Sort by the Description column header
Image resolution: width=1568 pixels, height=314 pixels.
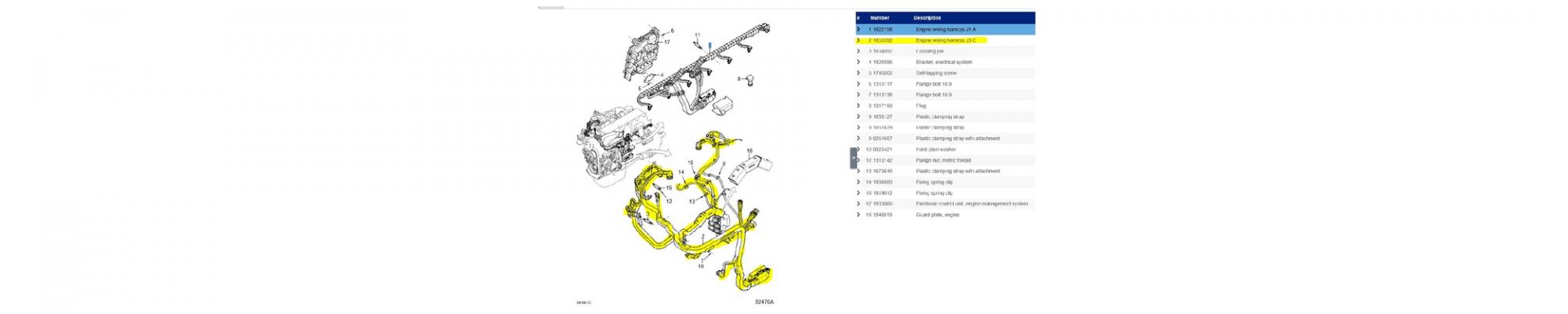pos(927,17)
